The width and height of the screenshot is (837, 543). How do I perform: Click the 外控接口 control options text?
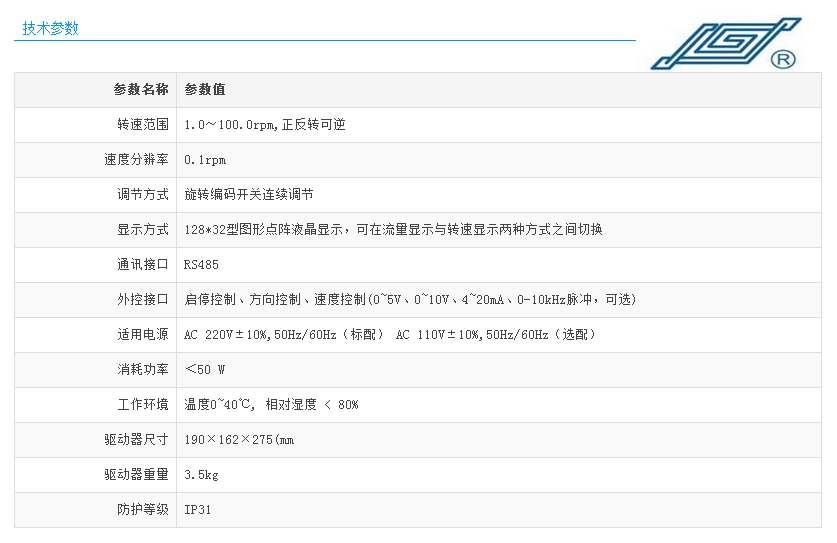(x=410, y=300)
